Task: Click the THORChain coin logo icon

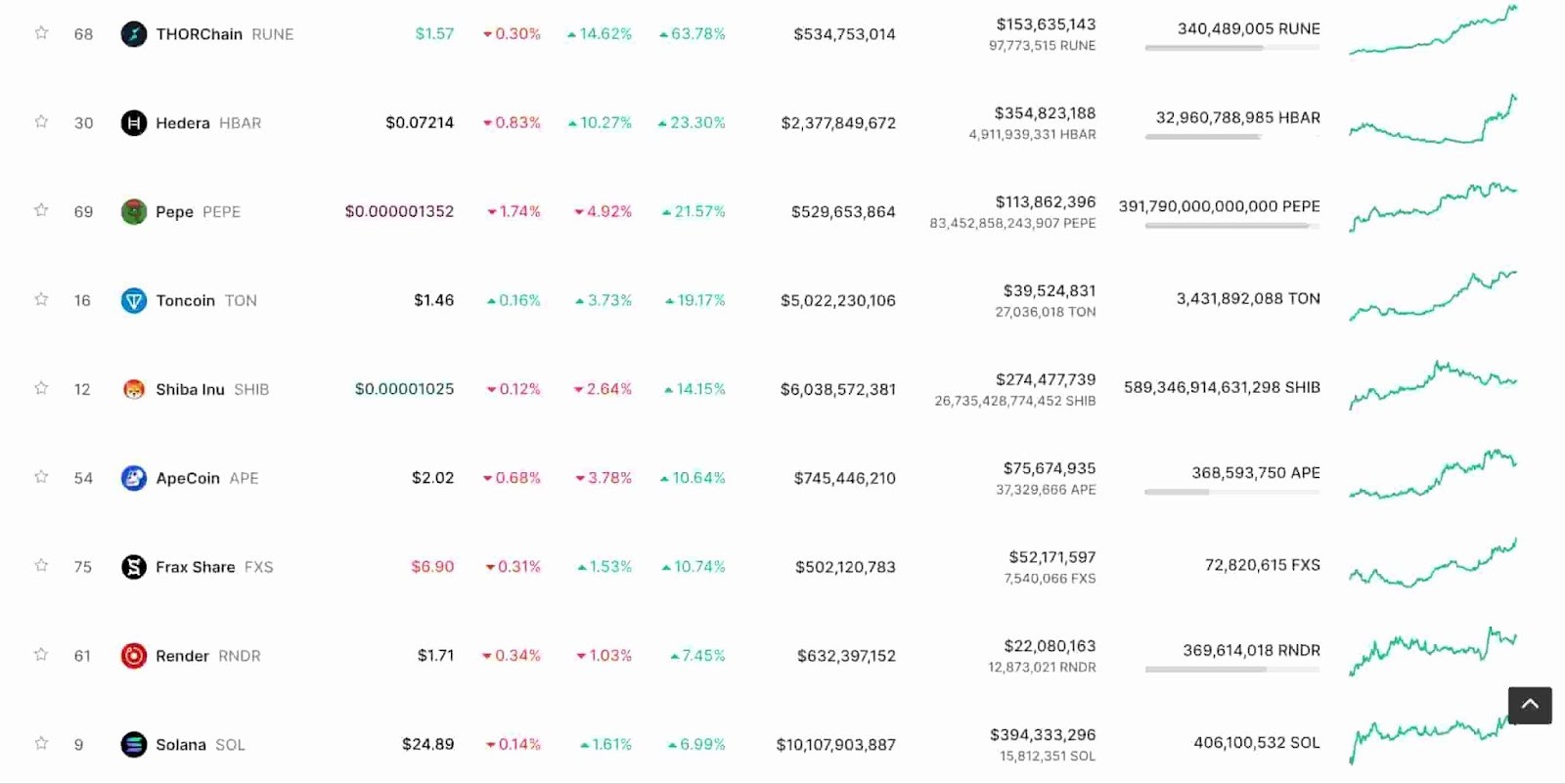Action: pyautogui.click(x=133, y=34)
